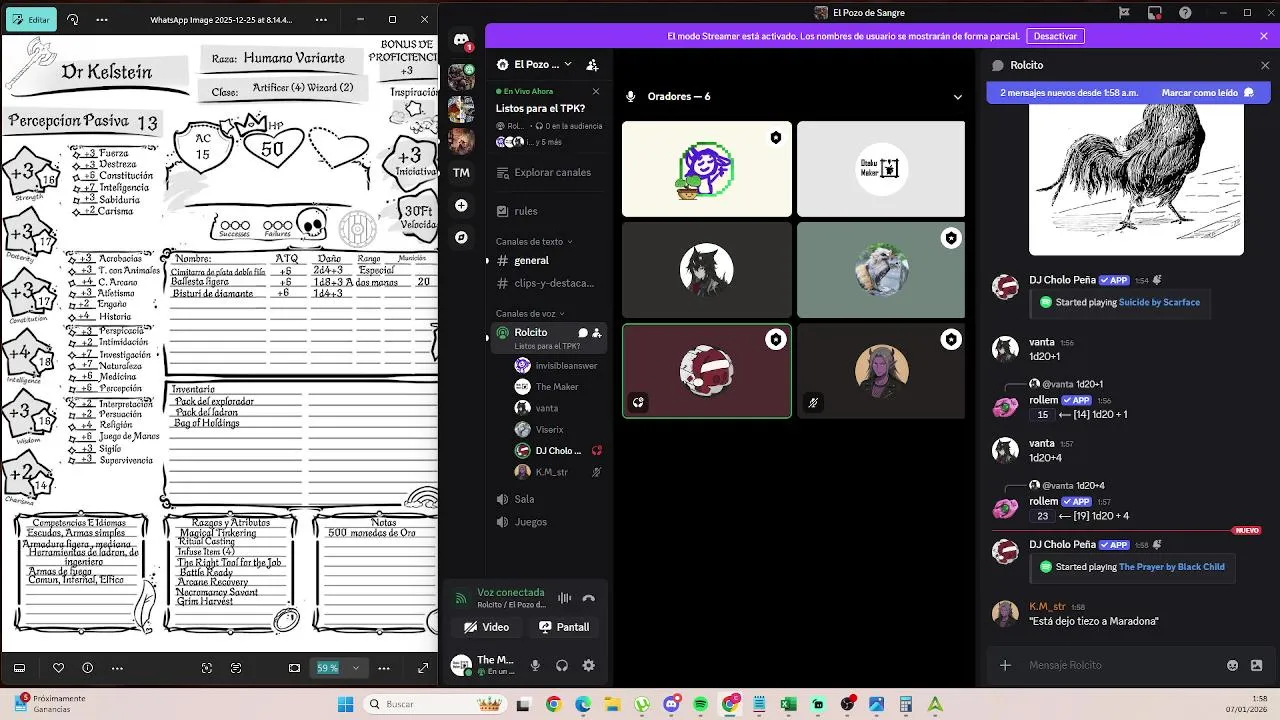Click Marcar como leído
Viewport: 1280px width, 720px height.
tap(1207, 93)
